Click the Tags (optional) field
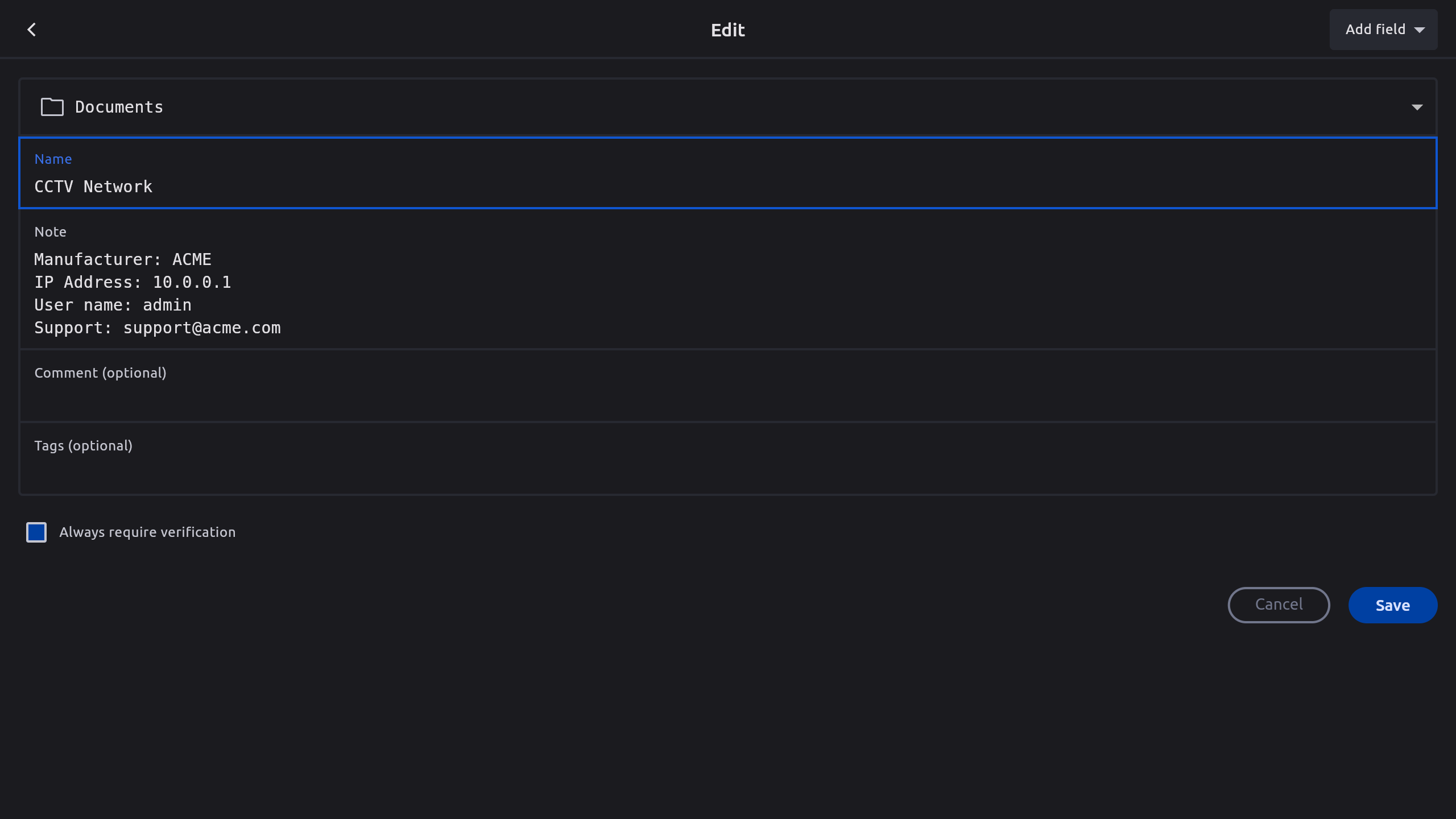The width and height of the screenshot is (1456, 819). (727, 470)
